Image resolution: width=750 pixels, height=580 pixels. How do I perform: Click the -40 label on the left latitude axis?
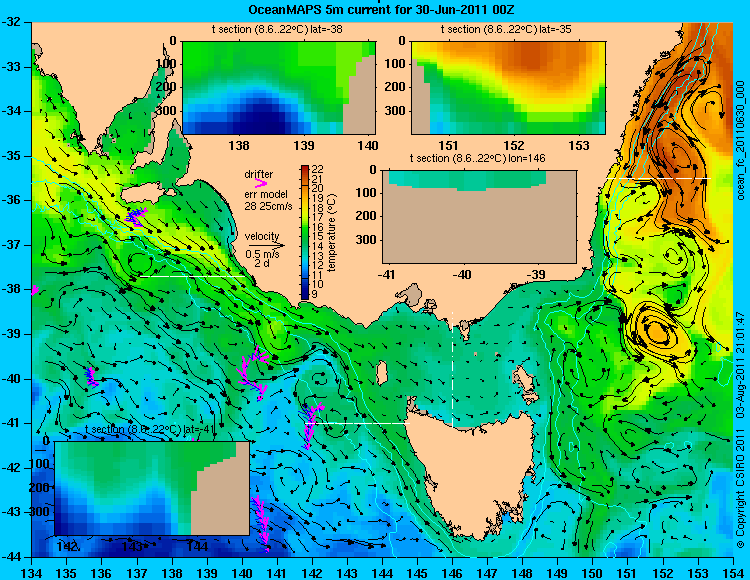[12, 379]
